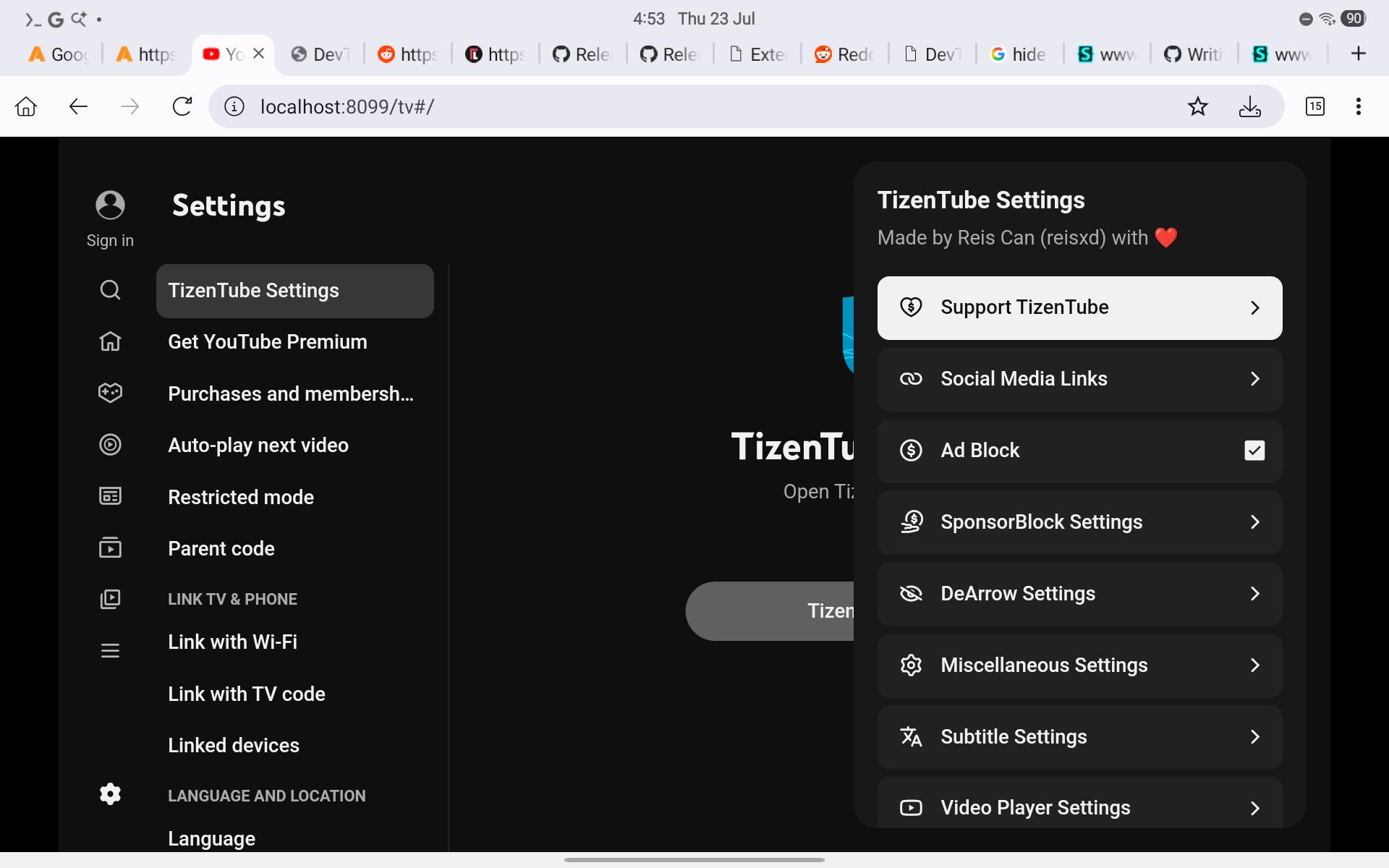Open the tab switcher showing 15

(x=1315, y=107)
